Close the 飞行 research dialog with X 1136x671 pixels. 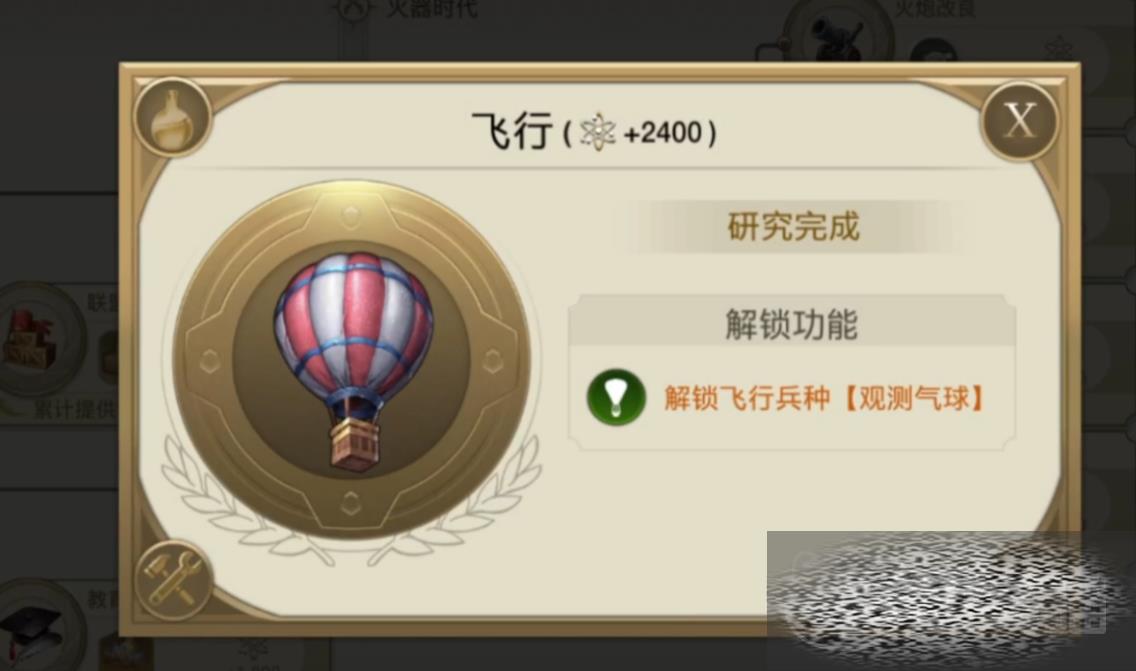[1020, 120]
